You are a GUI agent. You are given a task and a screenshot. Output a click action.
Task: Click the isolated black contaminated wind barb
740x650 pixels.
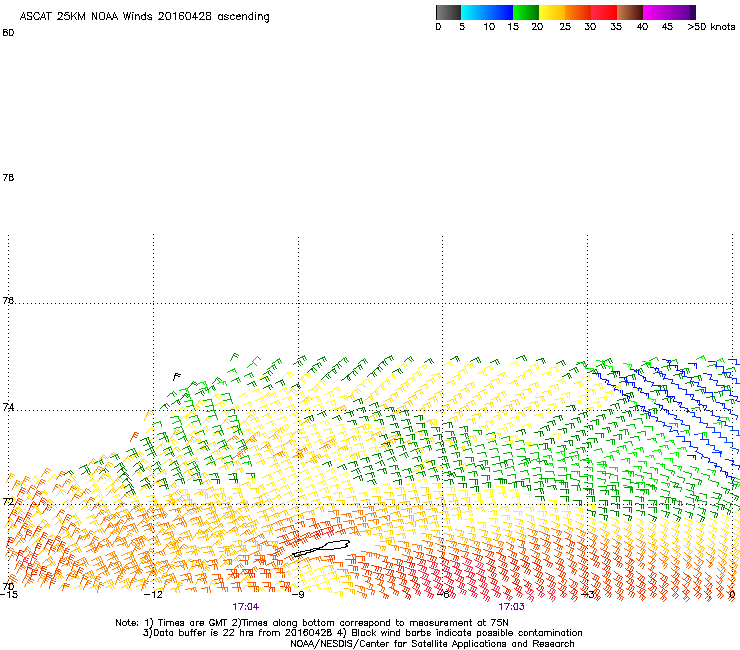[177, 377]
